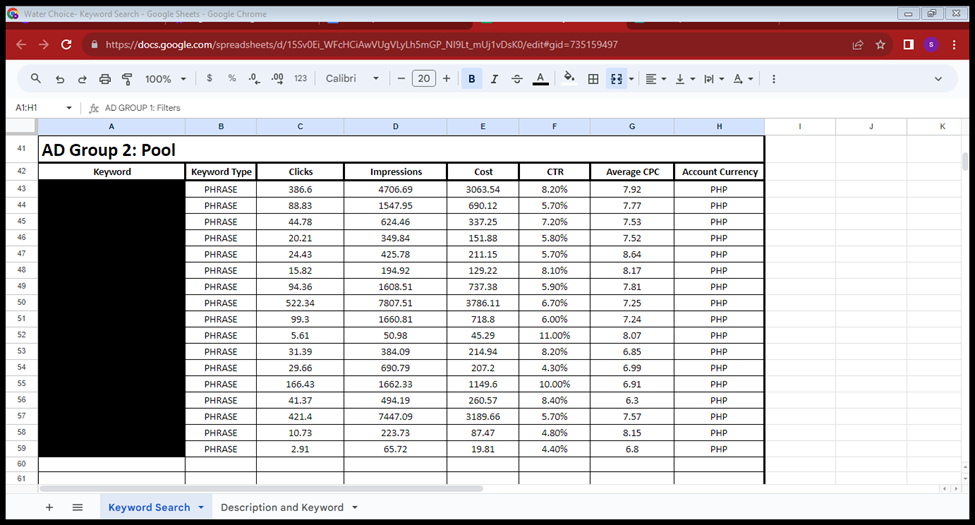This screenshot has height=525, width=975.
Task: Undo the last action
Action: pos(60,79)
